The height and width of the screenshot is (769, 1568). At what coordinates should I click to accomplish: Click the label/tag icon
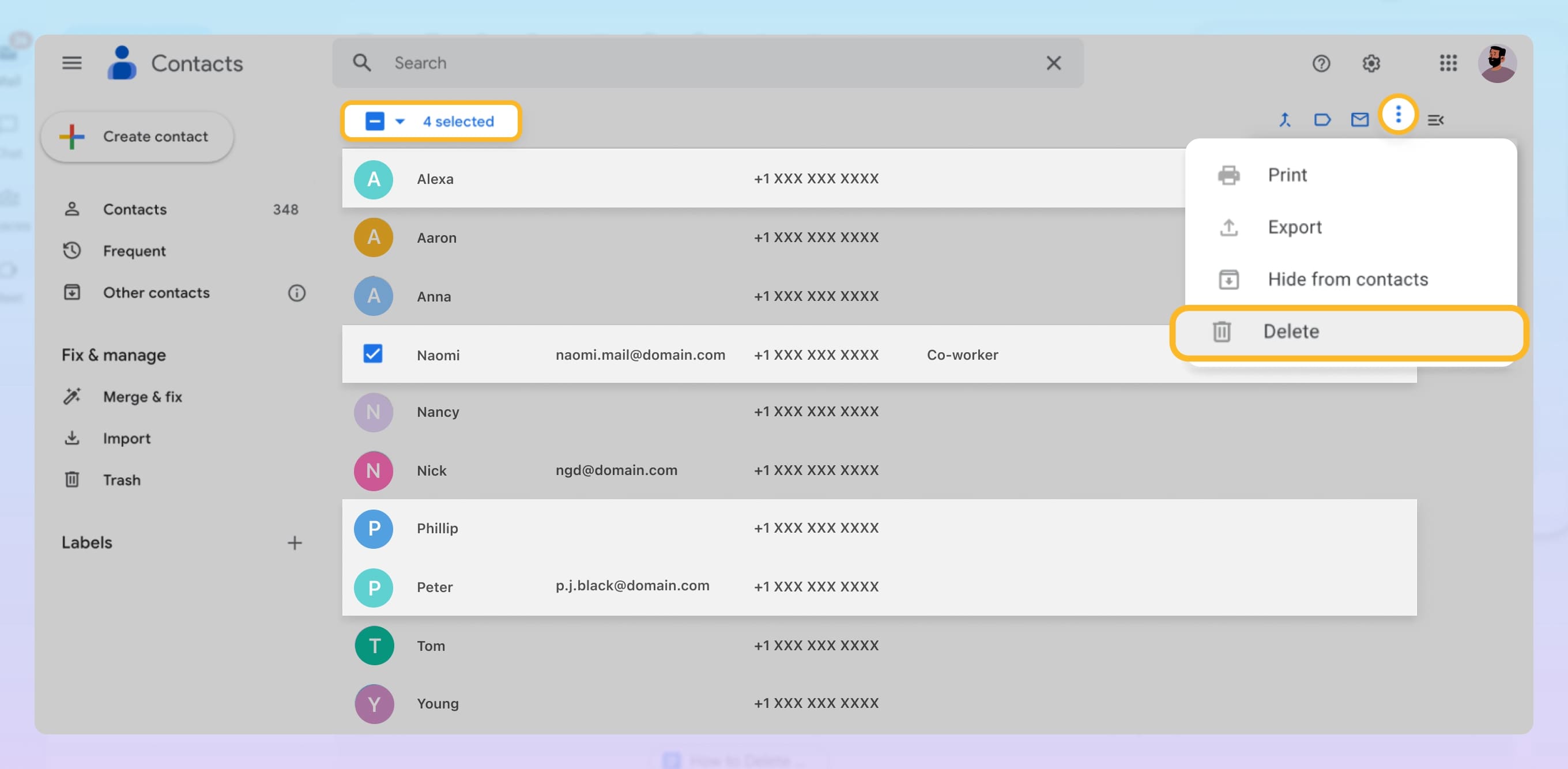1322,120
